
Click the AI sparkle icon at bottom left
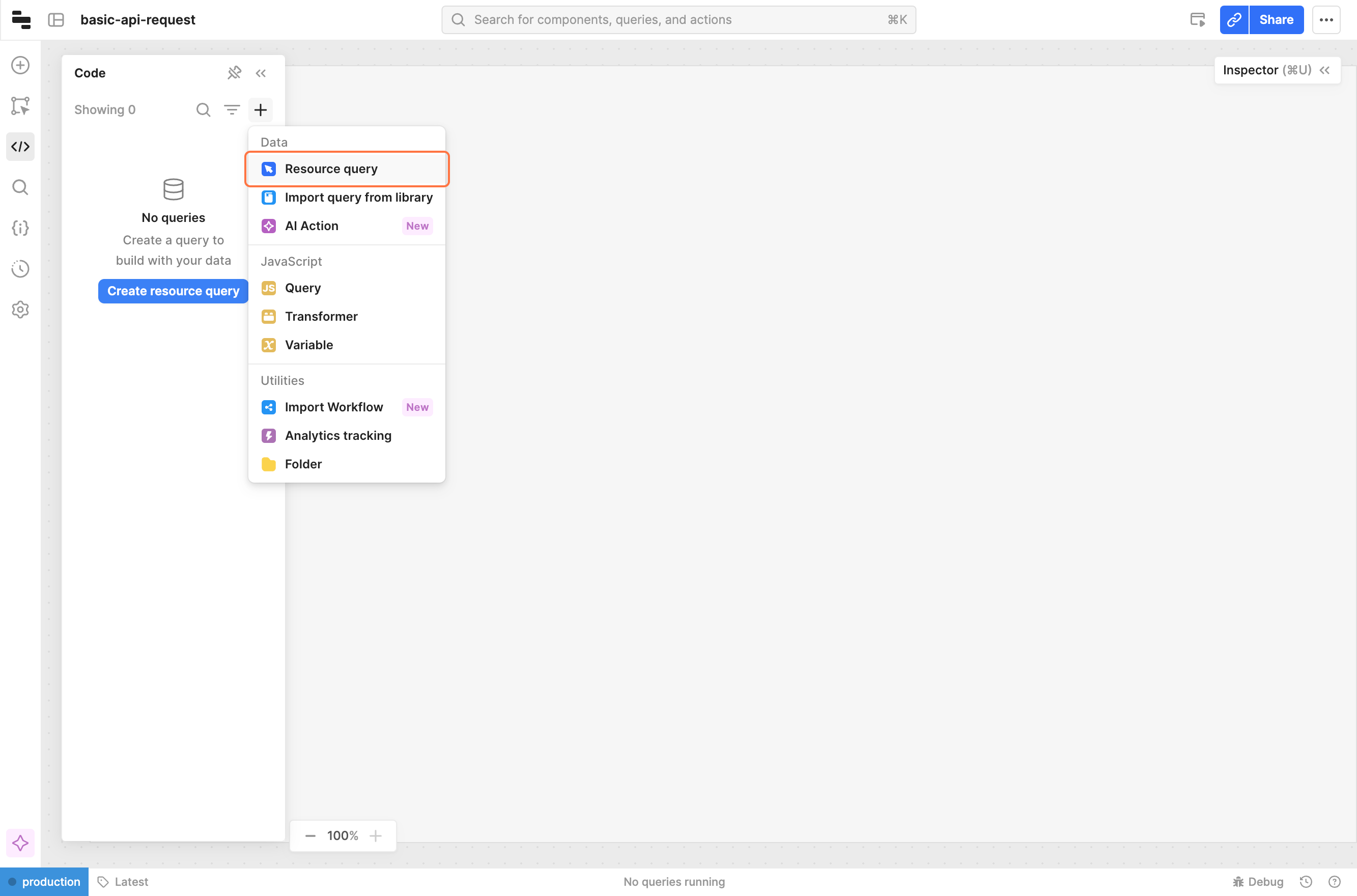pyautogui.click(x=20, y=843)
